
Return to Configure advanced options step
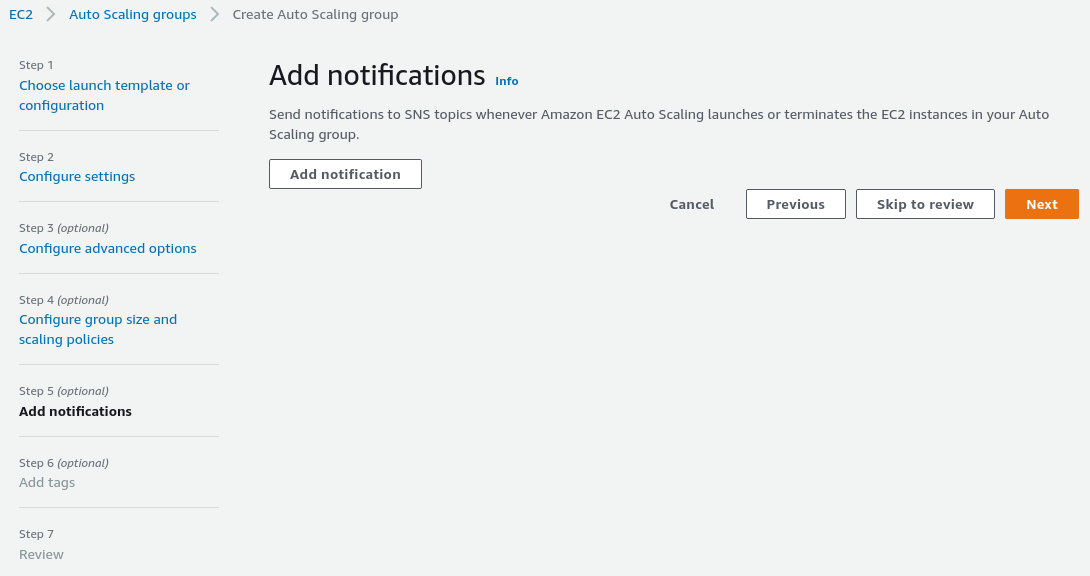coord(108,249)
